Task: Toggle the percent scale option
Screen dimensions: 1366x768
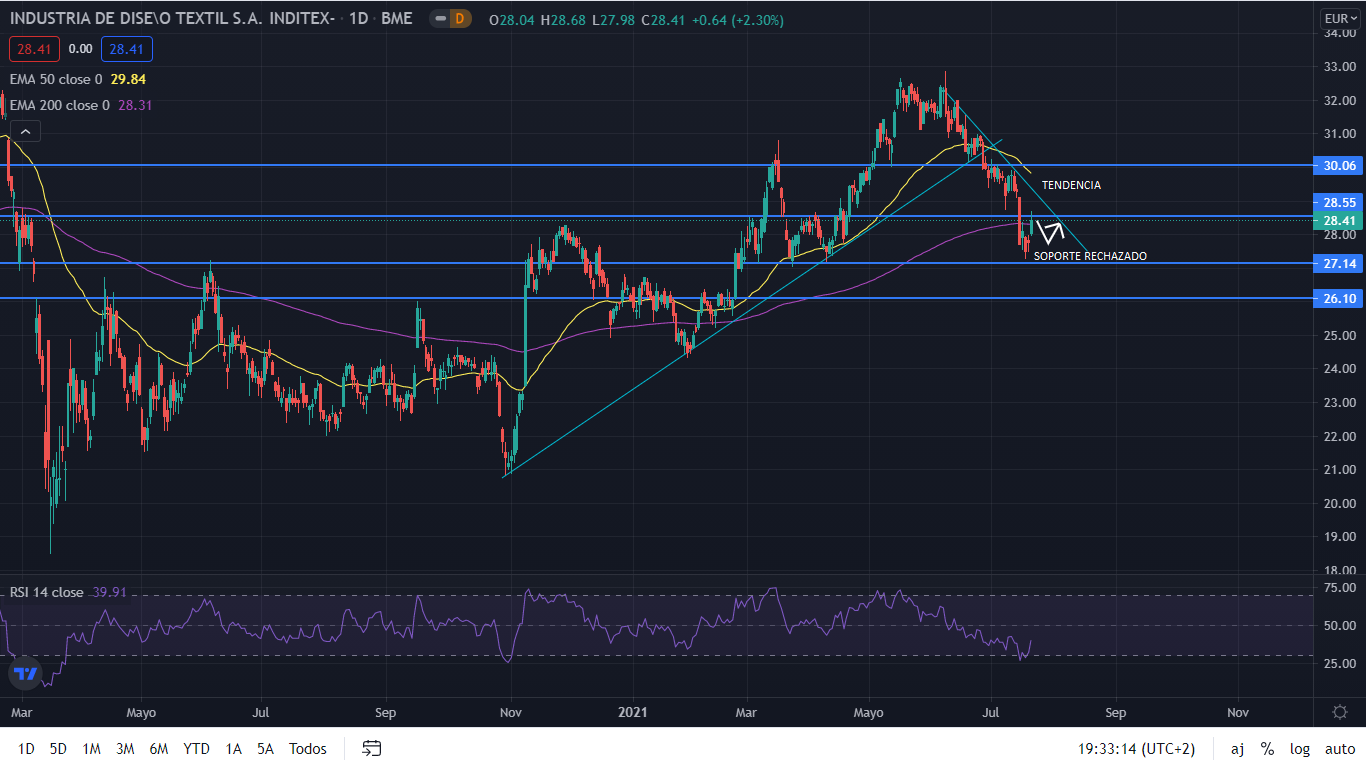Action: (x=1267, y=749)
